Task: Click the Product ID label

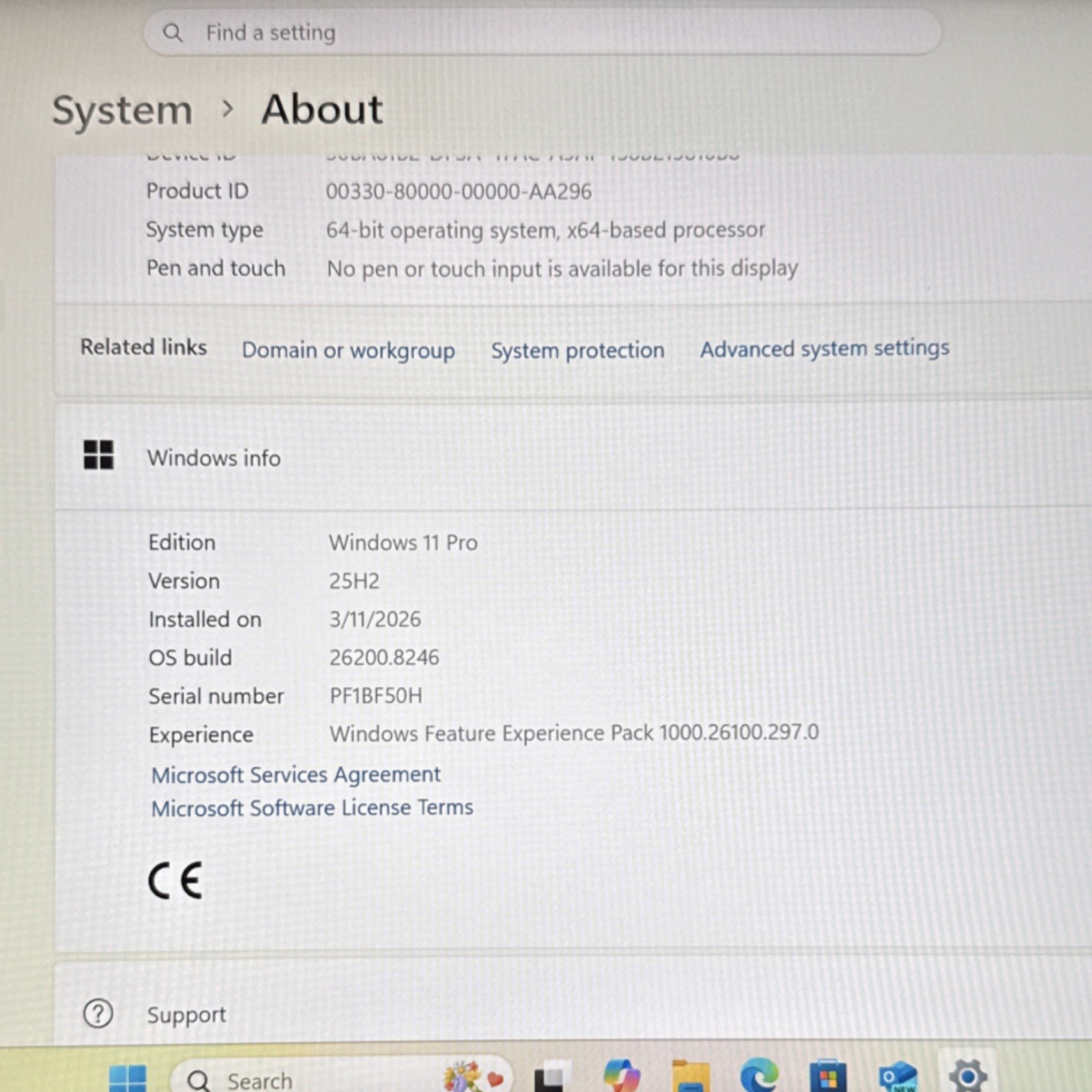Action: (197, 191)
